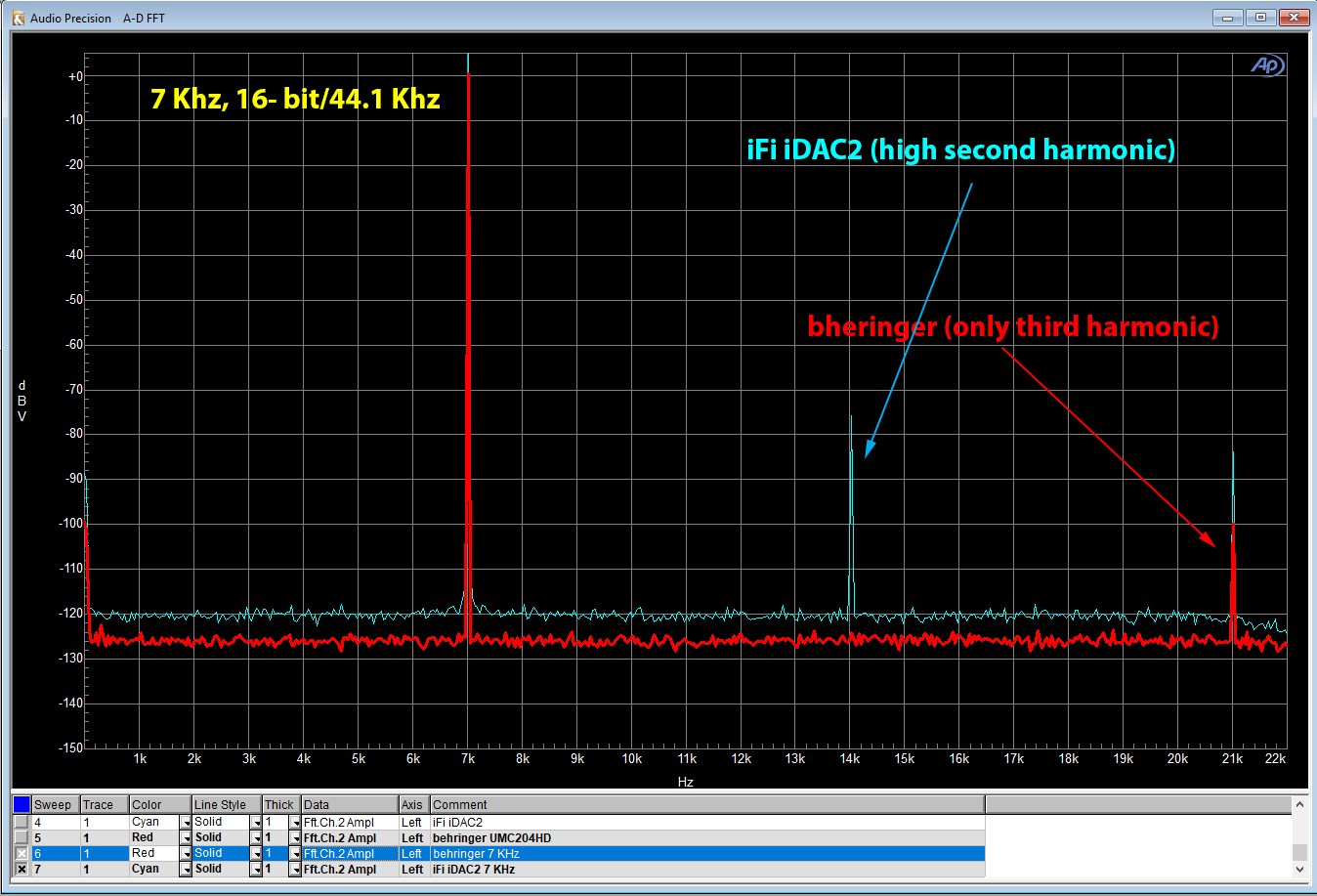Open color dropdown for sweep 7 Cyan

(186, 870)
